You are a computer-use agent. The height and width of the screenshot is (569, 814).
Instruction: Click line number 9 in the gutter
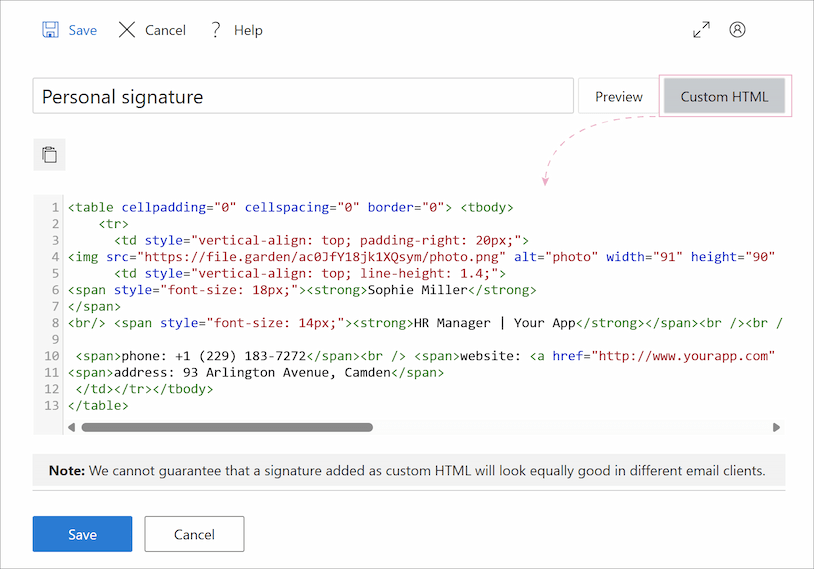click(x=55, y=340)
